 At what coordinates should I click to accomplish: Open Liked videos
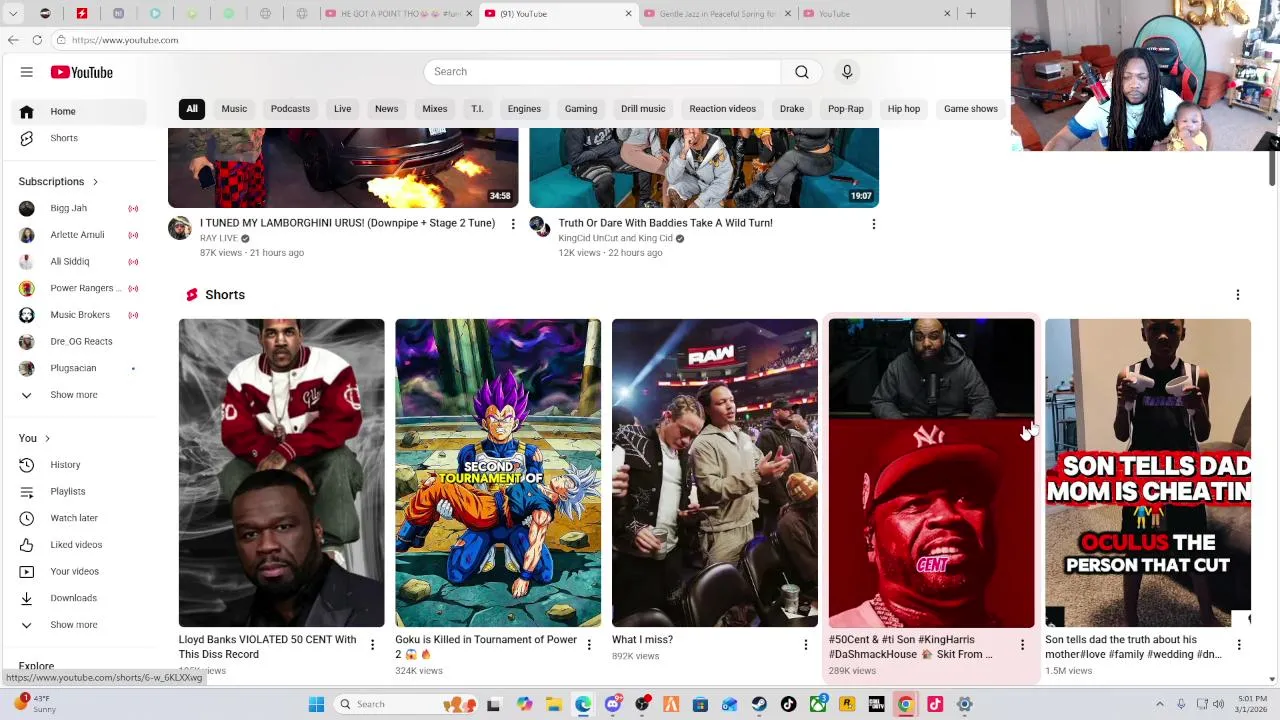(78, 545)
